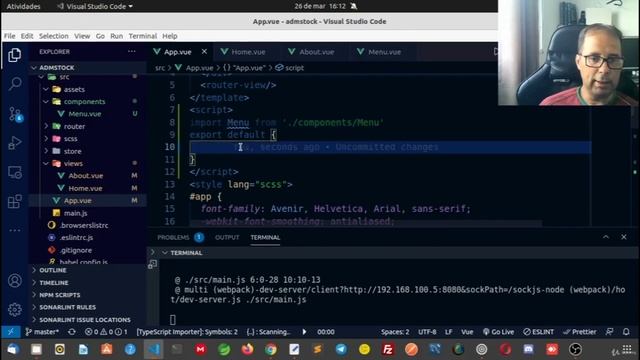Click the master branch indicator

(x=42, y=332)
